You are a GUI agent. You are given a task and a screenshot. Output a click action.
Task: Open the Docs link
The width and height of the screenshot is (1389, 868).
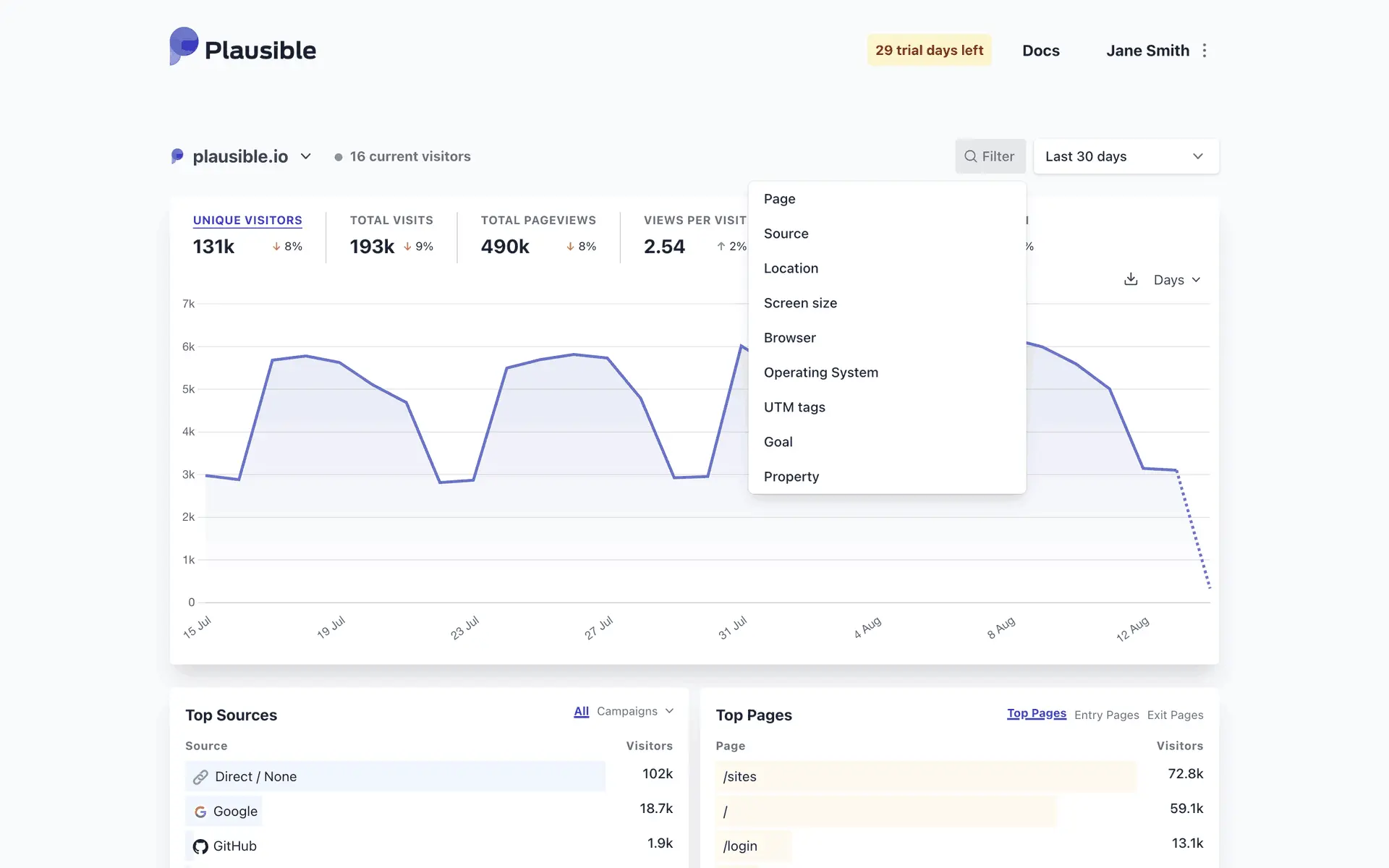[x=1040, y=51]
